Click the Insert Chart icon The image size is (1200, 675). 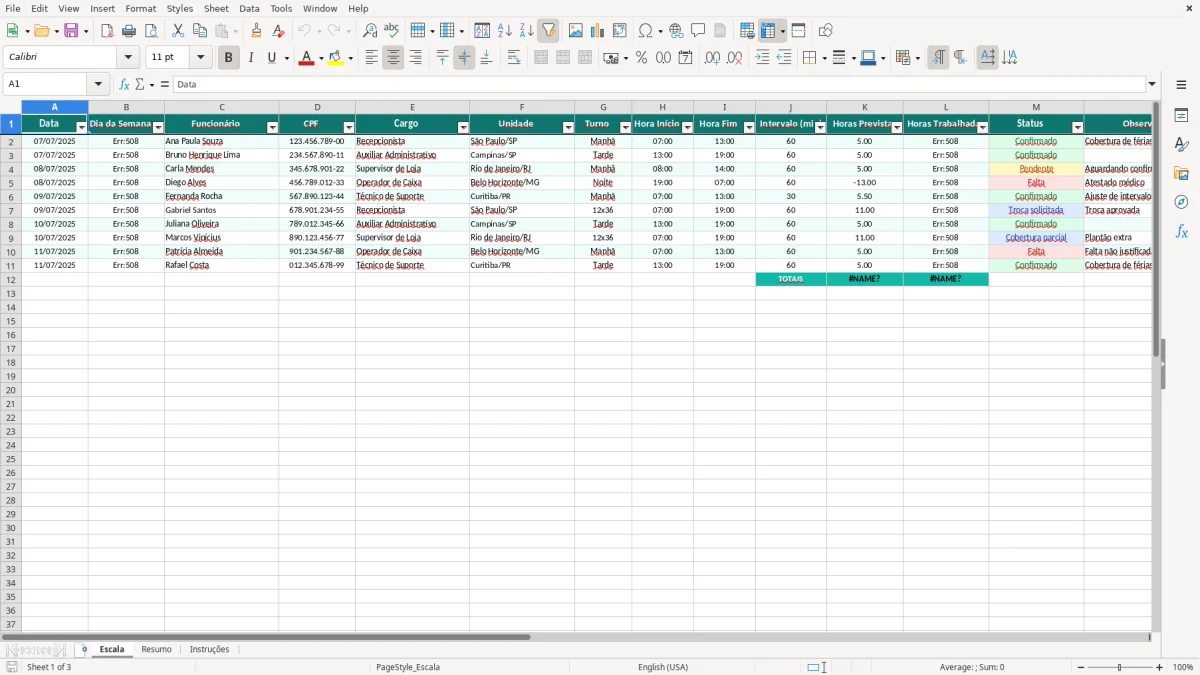pos(598,31)
